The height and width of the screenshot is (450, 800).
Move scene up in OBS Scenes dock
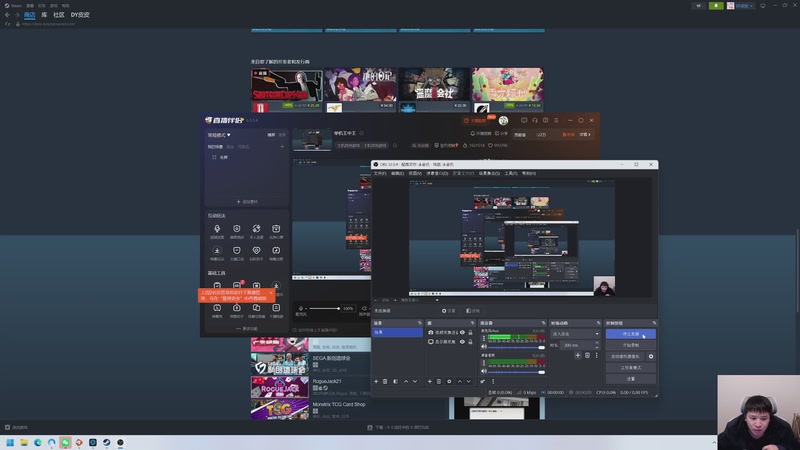pyautogui.click(x=406, y=381)
